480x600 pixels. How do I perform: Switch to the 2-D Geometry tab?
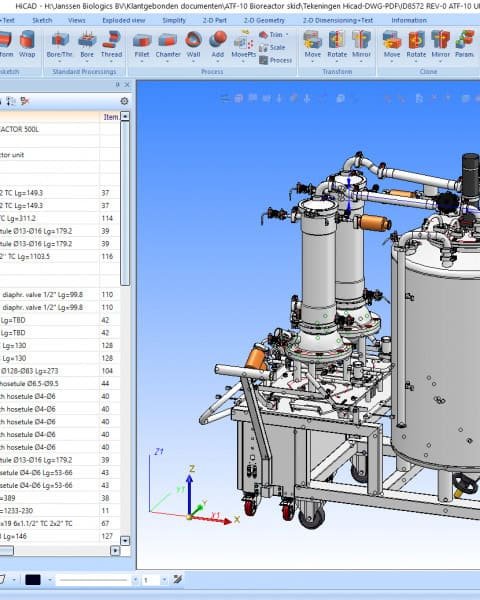click(x=264, y=20)
